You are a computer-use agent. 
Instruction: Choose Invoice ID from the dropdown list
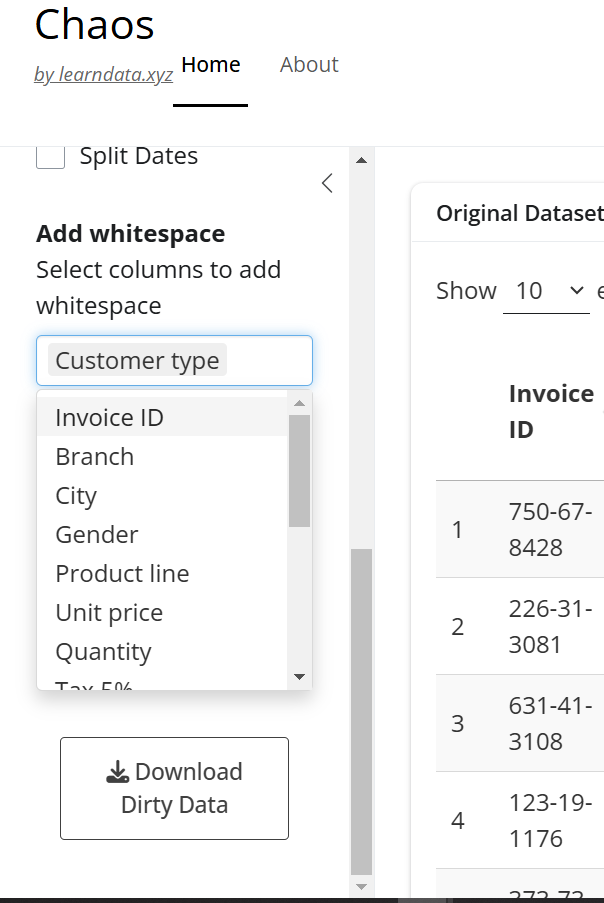162,417
